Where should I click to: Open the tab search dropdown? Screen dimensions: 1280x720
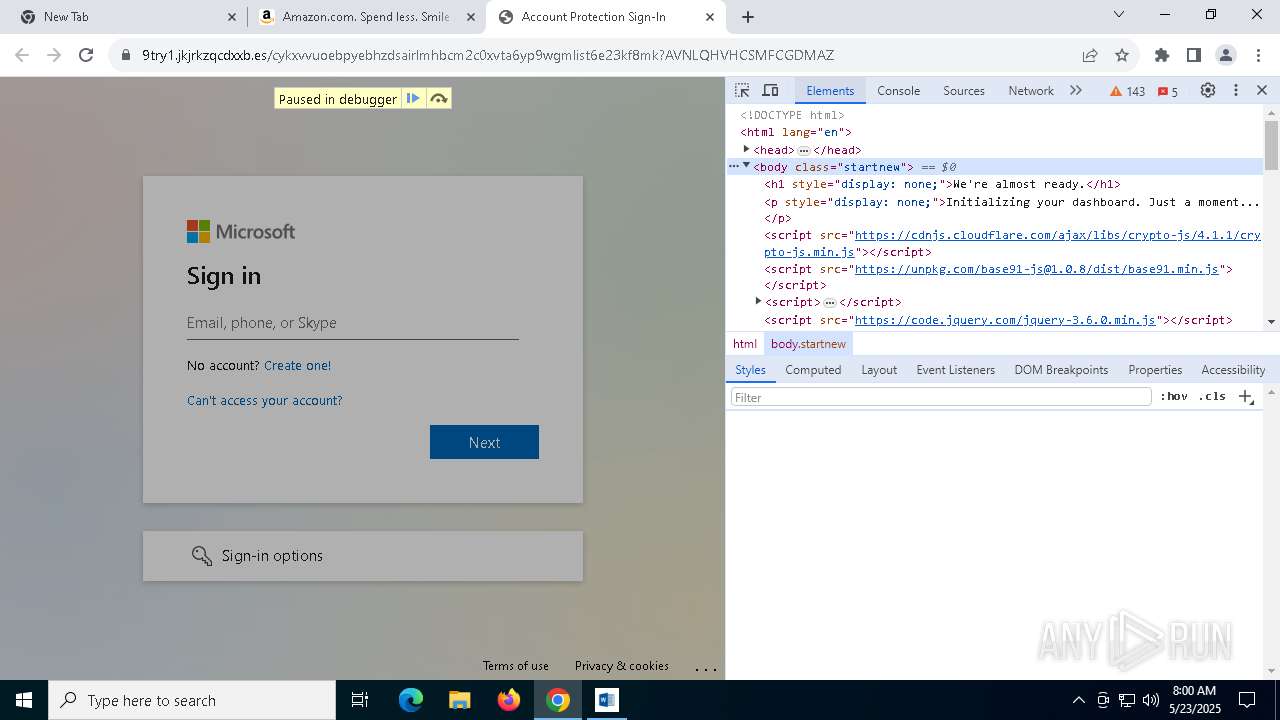[x=1119, y=14]
